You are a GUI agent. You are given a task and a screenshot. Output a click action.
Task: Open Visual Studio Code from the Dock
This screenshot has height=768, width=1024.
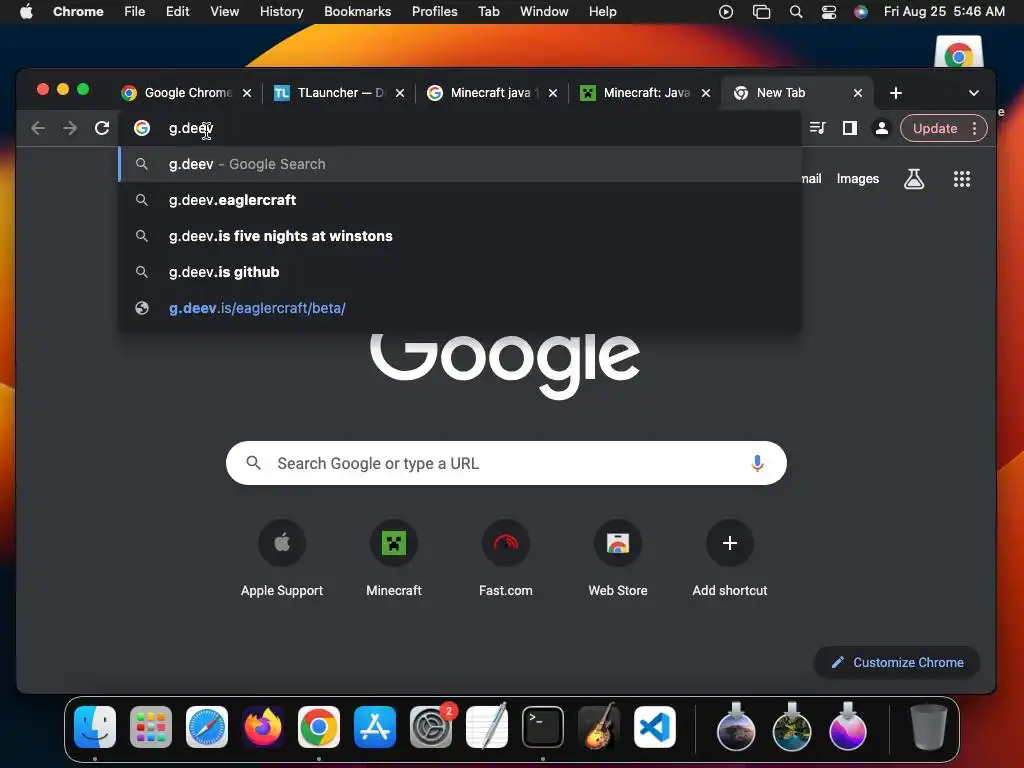654,727
